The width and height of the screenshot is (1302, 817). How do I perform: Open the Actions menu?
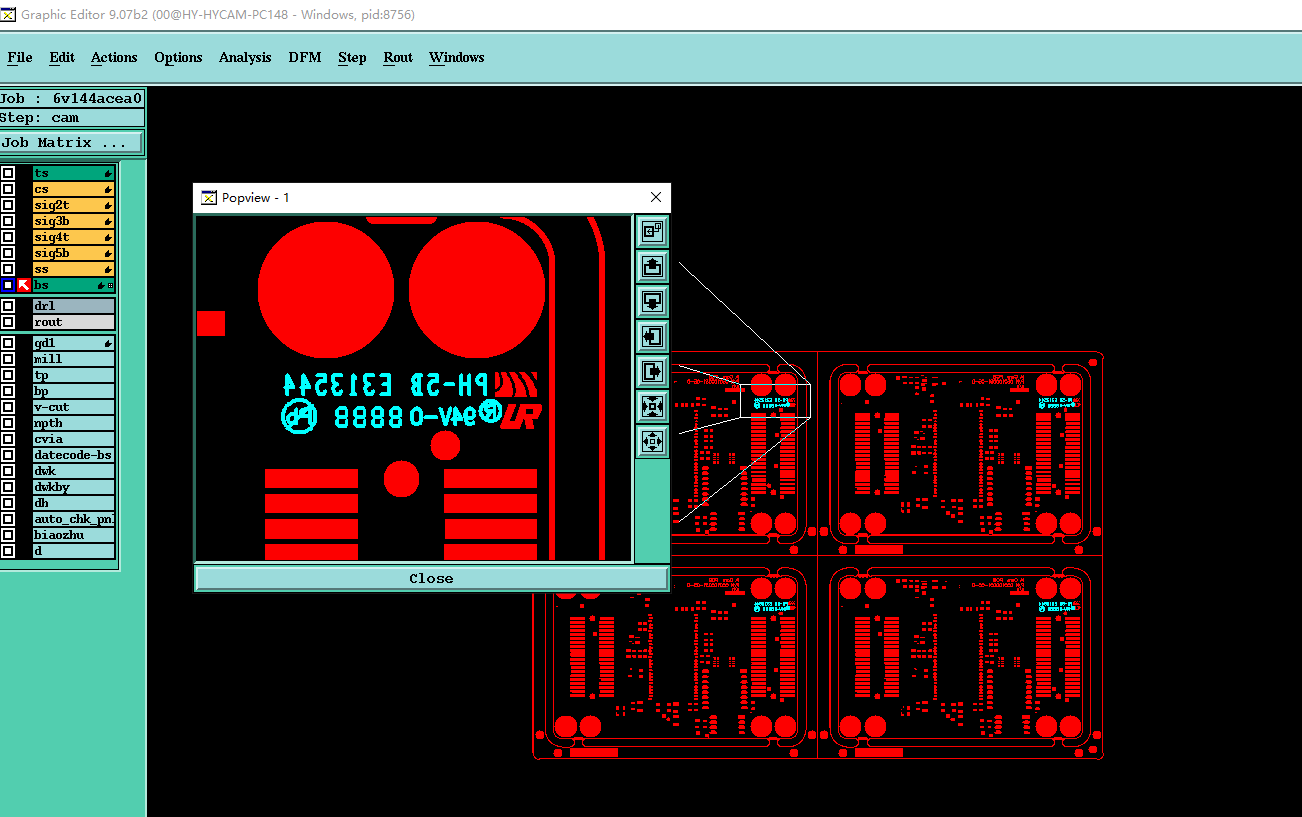(114, 57)
